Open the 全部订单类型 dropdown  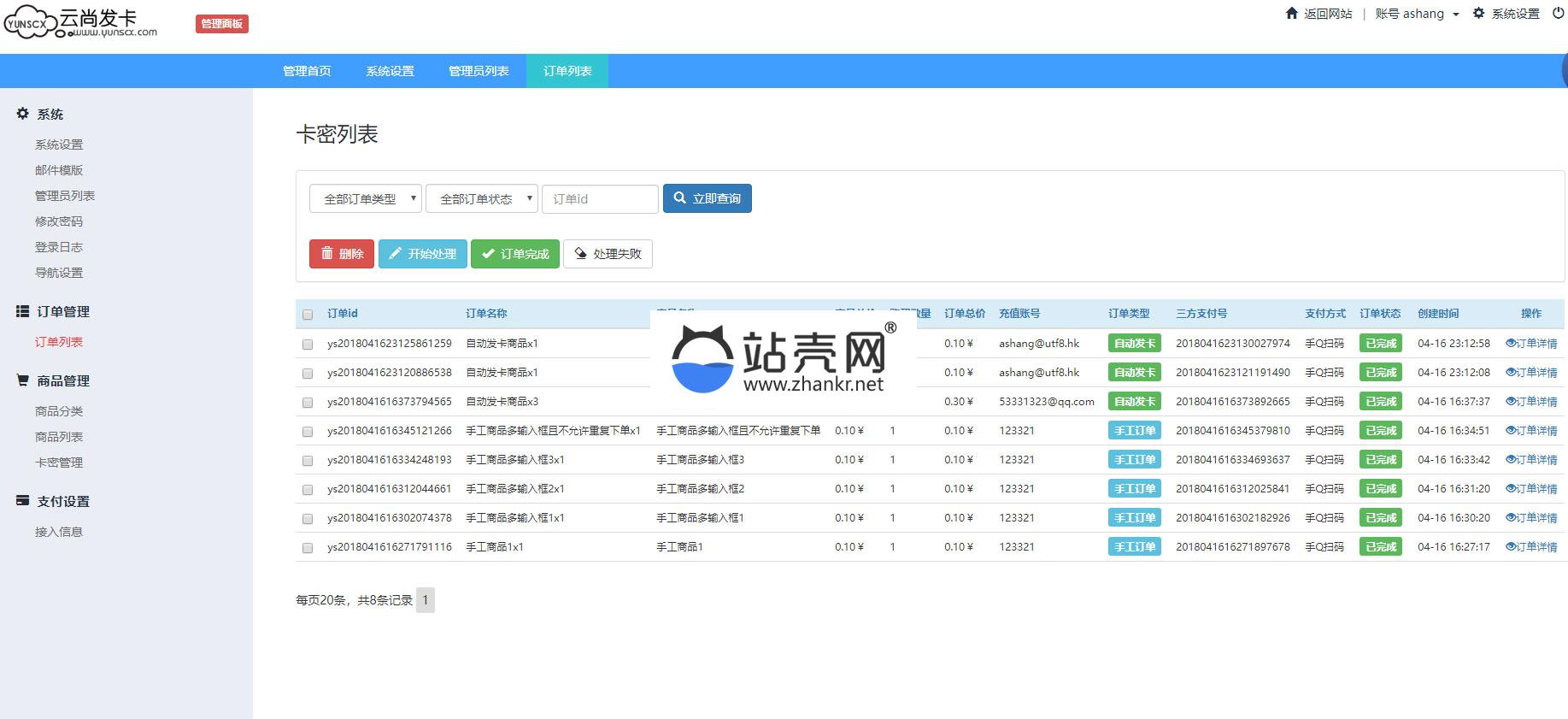(x=366, y=199)
